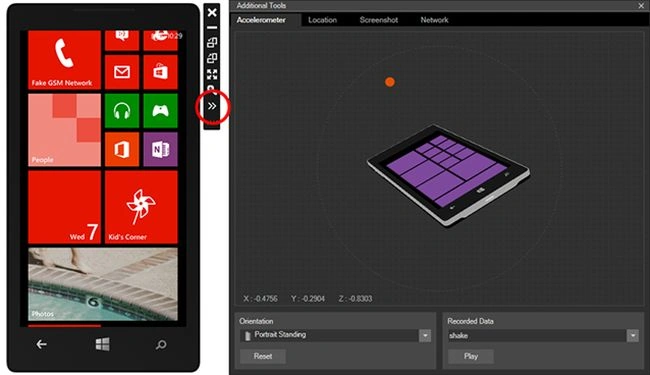Image resolution: width=650 pixels, height=375 pixels.
Task: Click the Additional Tools title text
Action: point(261,5)
